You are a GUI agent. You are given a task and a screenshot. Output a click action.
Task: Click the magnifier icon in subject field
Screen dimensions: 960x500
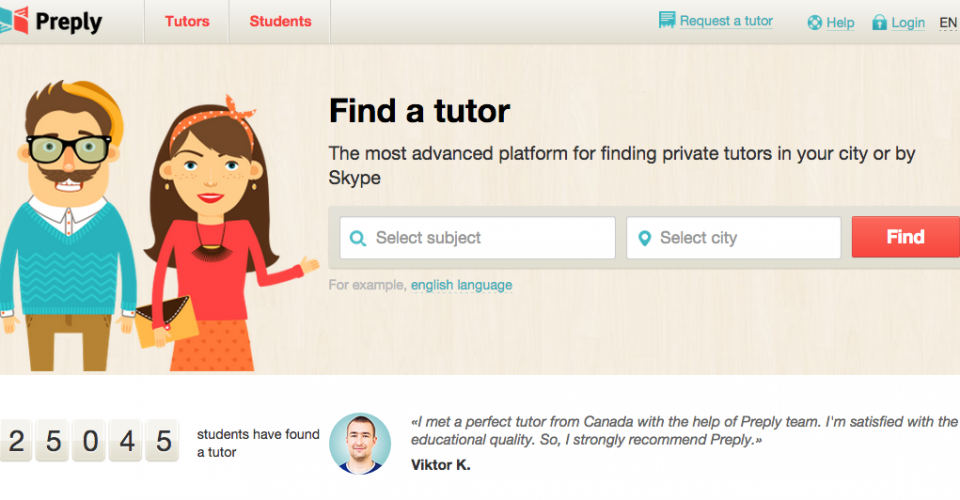coord(357,238)
